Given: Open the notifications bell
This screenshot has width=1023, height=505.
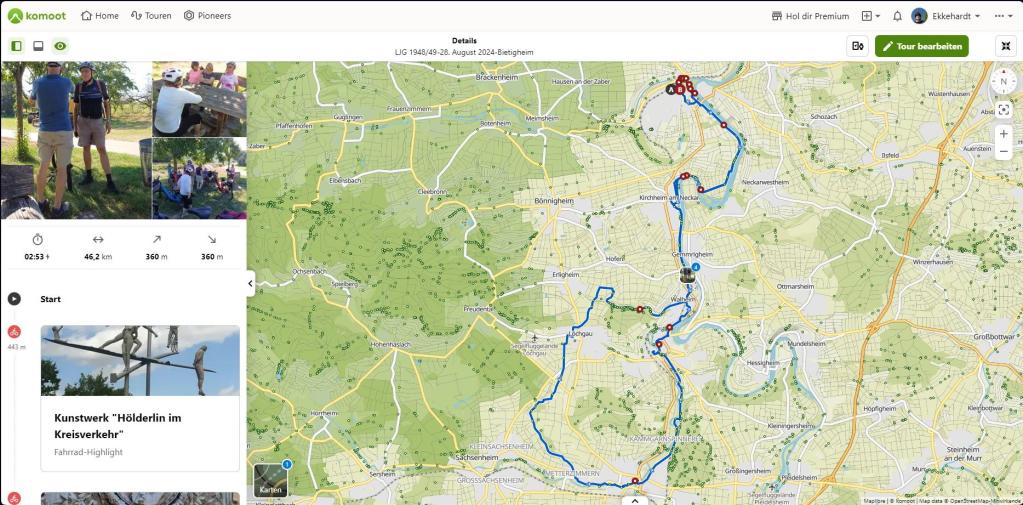Looking at the screenshot, I should [897, 16].
